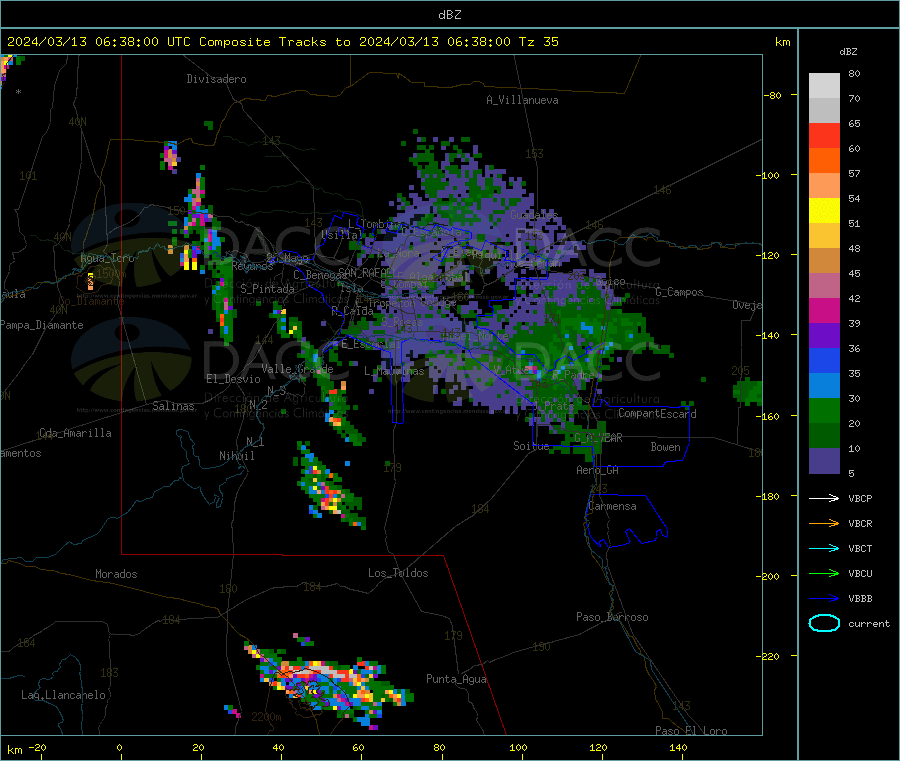Click the G_Campos place label
This screenshot has height=761, width=900.
point(679,292)
